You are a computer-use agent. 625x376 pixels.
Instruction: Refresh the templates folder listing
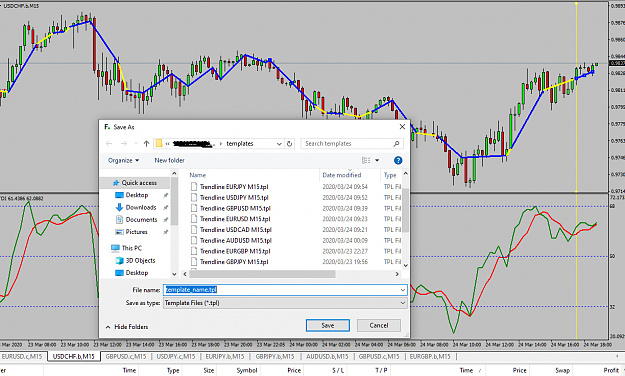click(x=290, y=144)
